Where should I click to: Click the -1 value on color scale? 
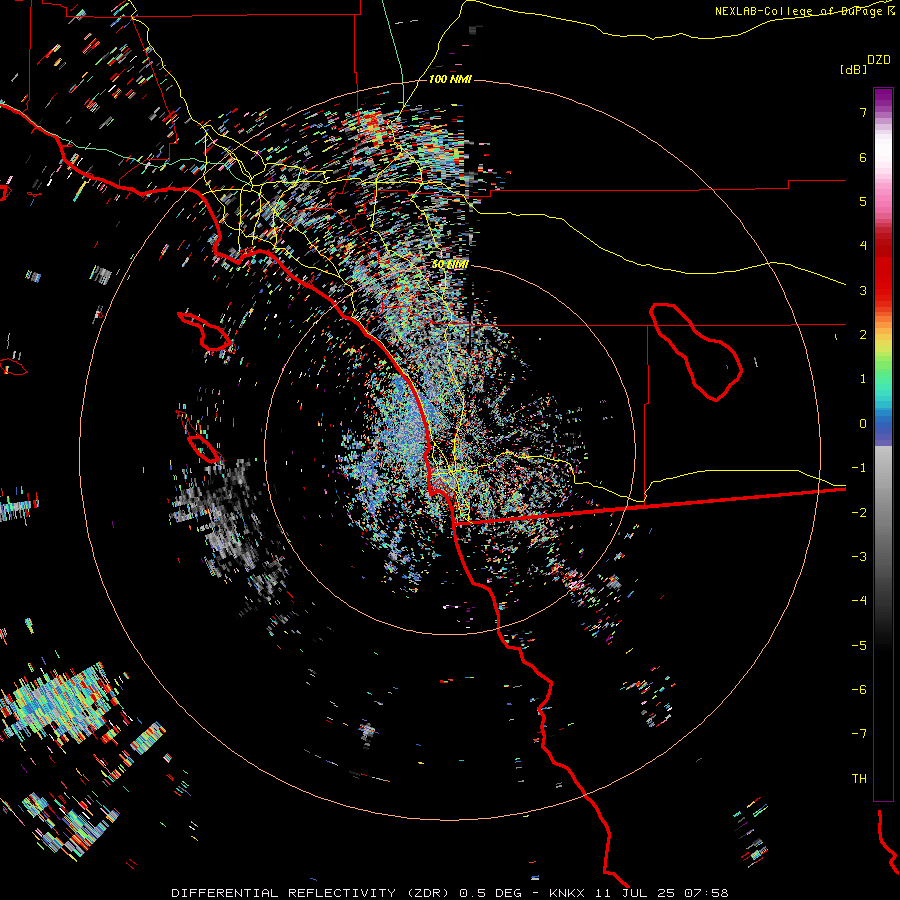[859, 468]
